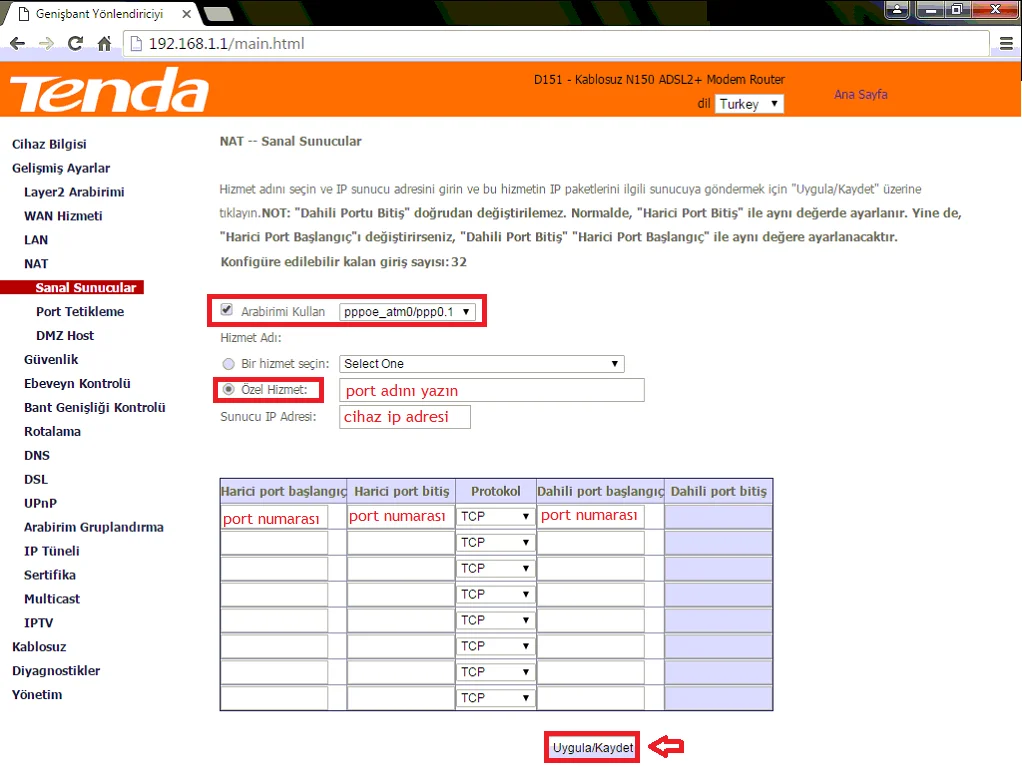Click first row Dahili port başlangıç field
Image resolution: width=1022 pixels, height=767 pixels.
click(x=591, y=516)
